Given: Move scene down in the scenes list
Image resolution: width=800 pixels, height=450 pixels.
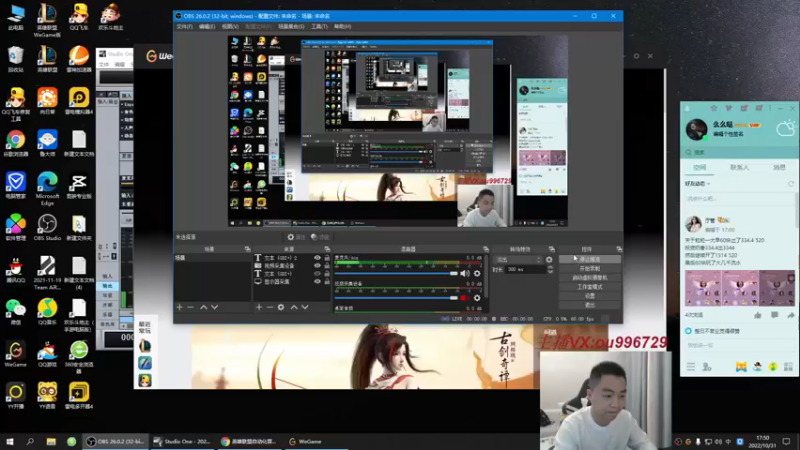Looking at the screenshot, I should (x=214, y=307).
